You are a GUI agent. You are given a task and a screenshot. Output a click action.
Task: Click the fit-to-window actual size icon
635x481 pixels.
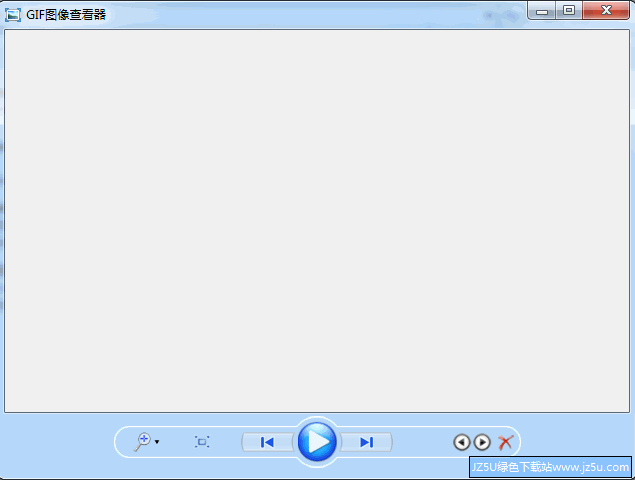tap(202, 442)
